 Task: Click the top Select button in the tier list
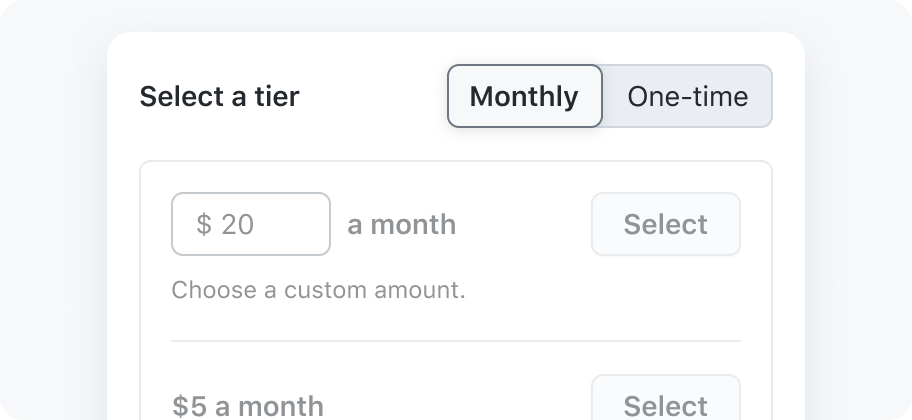point(665,224)
